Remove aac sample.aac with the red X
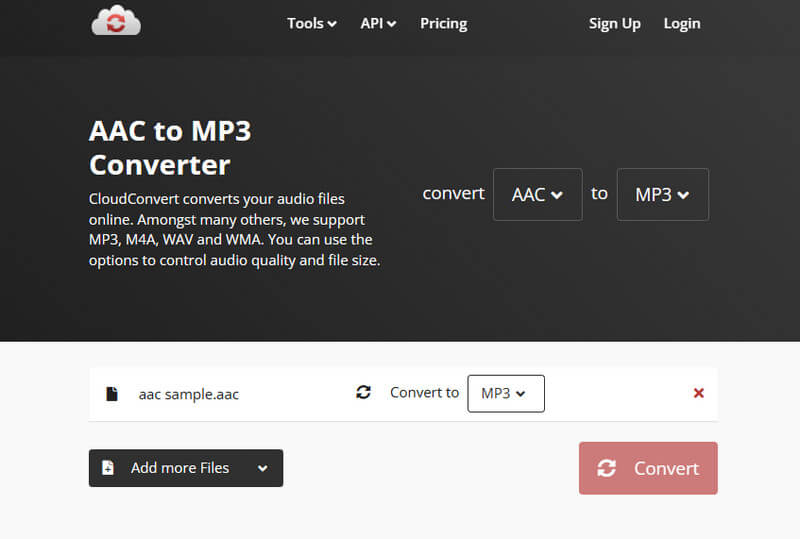The height and width of the screenshot is (539, 800). [x=698, y=393]
